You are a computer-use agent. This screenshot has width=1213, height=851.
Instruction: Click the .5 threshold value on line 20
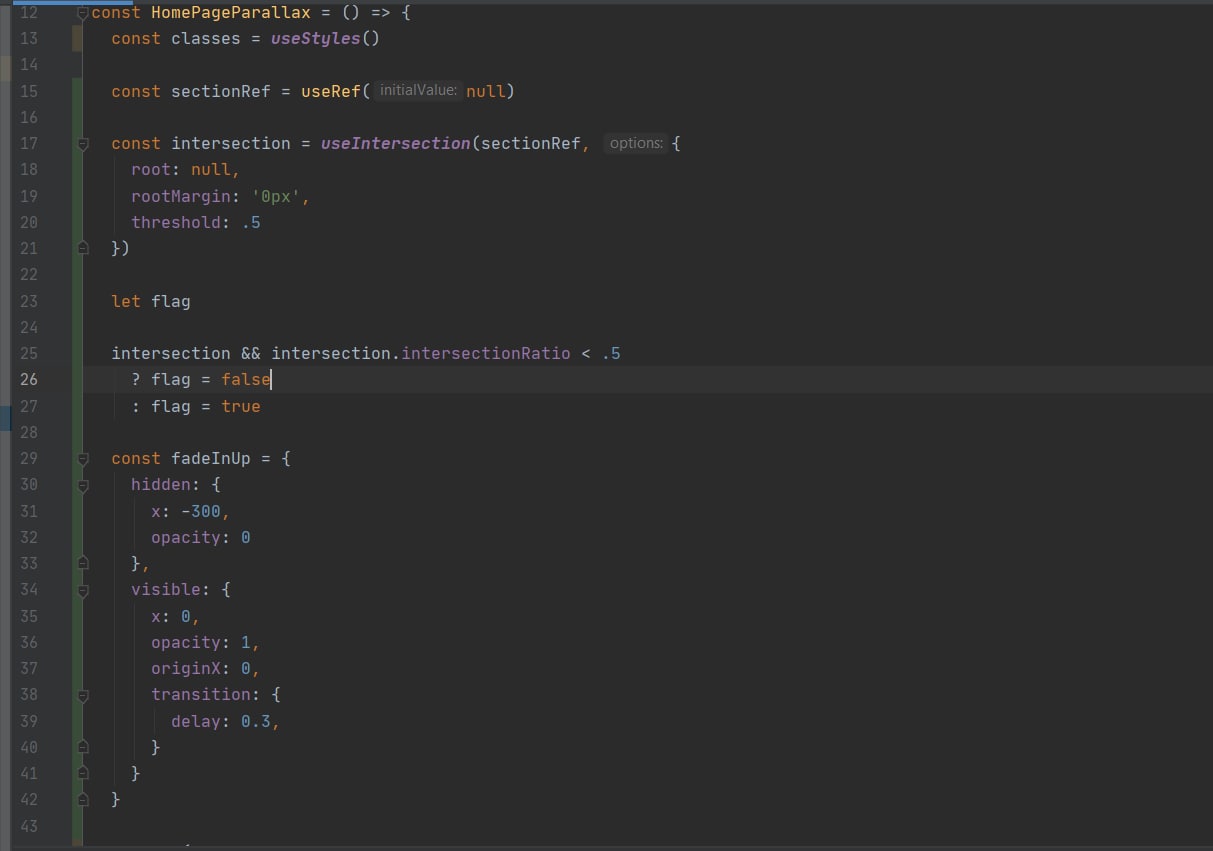point(251,222)
